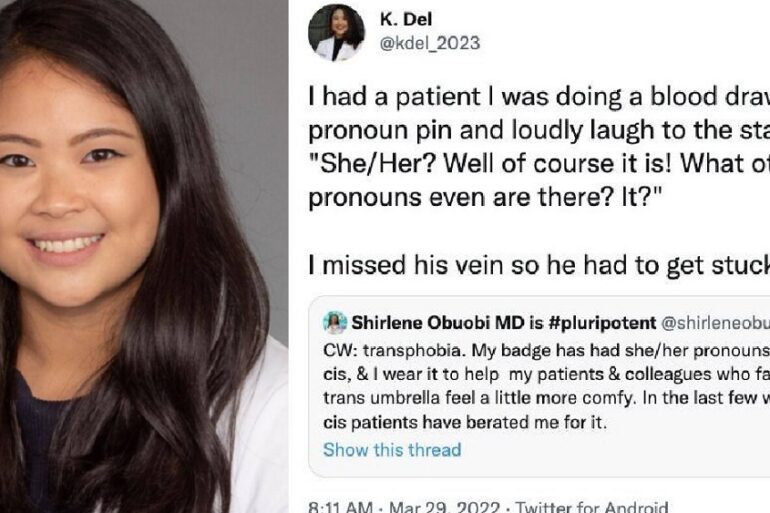770x513 pixels.
Task: Click the "trans umbrella feel a little" line
Action: click(x=546, y=398)
